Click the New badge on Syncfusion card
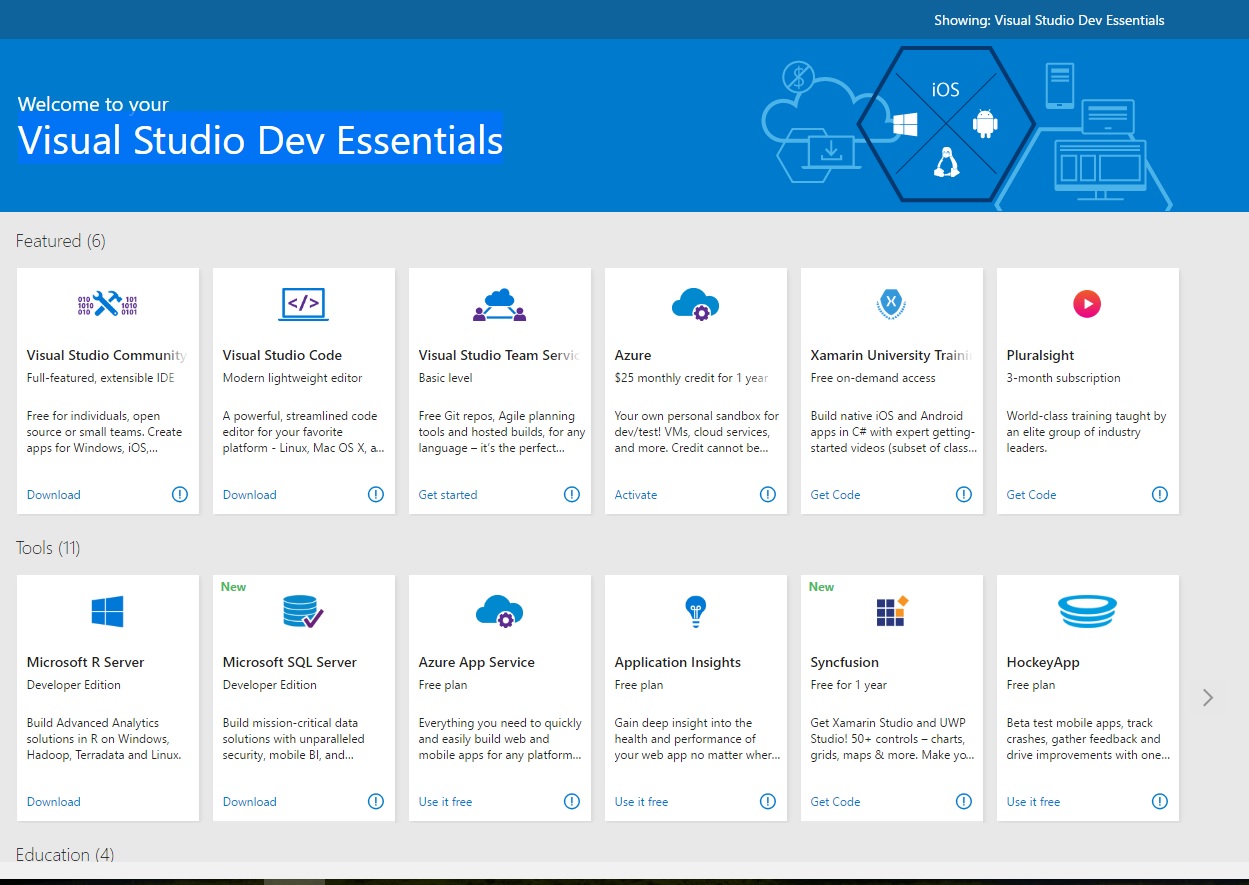The width and height of the screenshot is (1249, 885). pyautogui.click(x=822, y=587)
